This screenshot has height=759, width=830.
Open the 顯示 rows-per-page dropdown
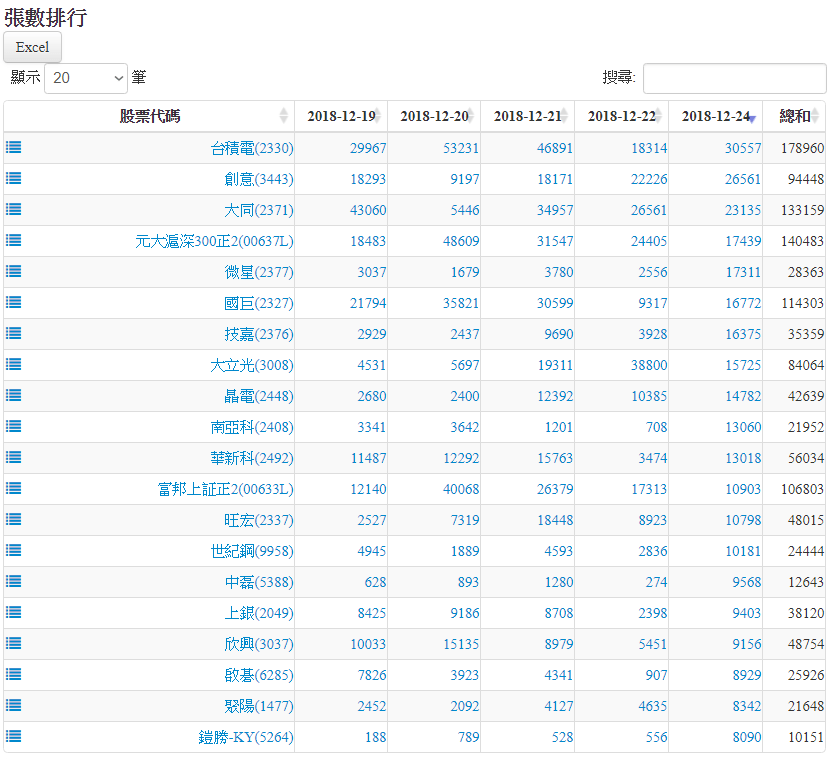[x=86, y=78]
